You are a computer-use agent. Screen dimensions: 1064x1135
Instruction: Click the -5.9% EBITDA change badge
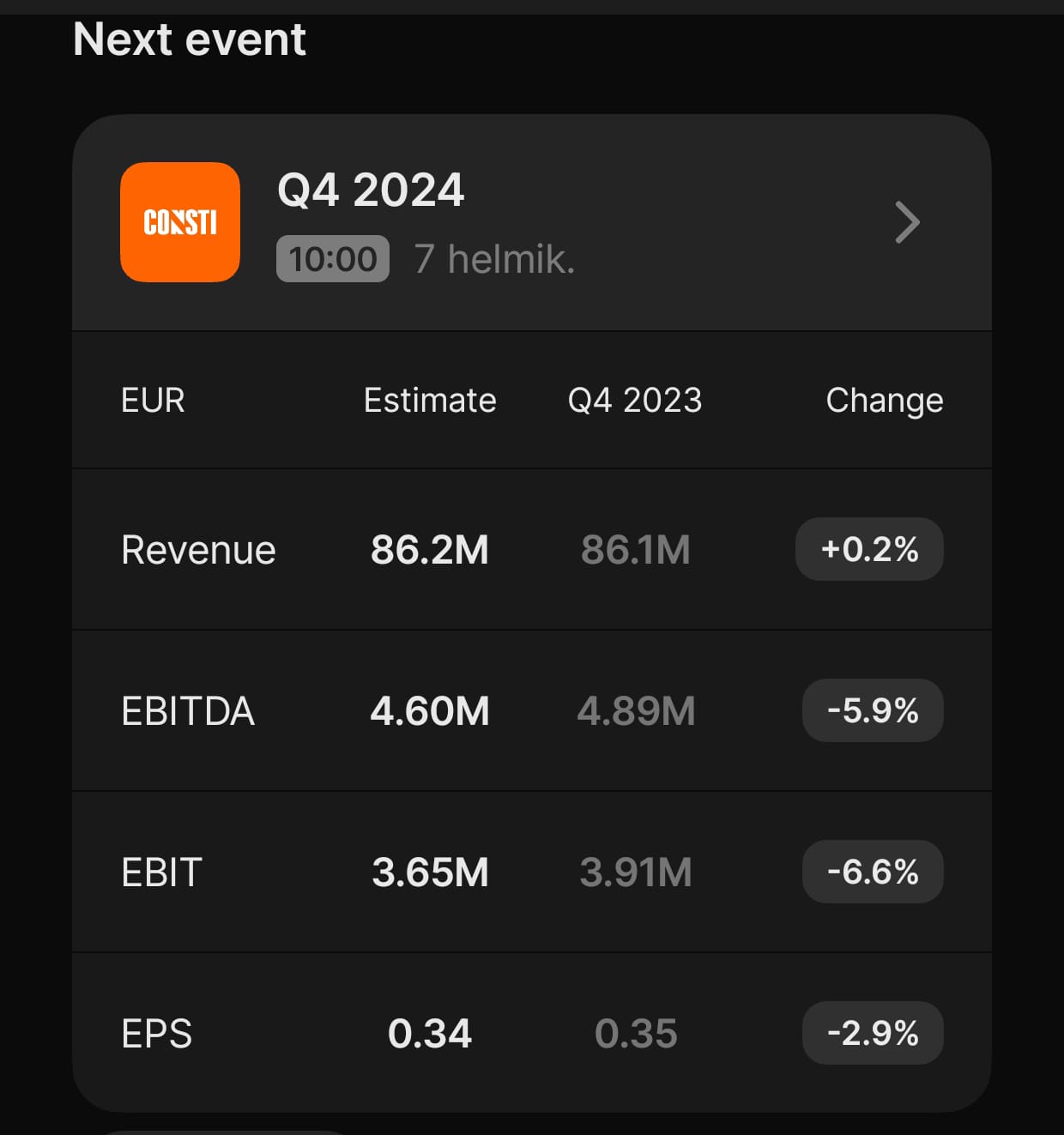pyautogui.click(x=873, y=710)
